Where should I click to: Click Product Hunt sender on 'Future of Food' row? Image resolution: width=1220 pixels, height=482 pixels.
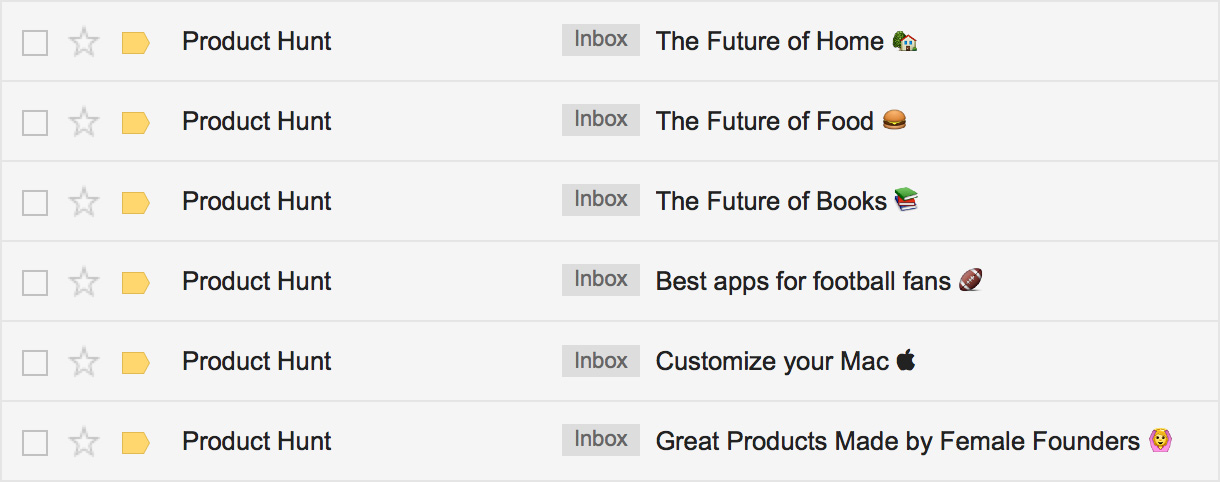pyautogui.click(x=256, y=121)
